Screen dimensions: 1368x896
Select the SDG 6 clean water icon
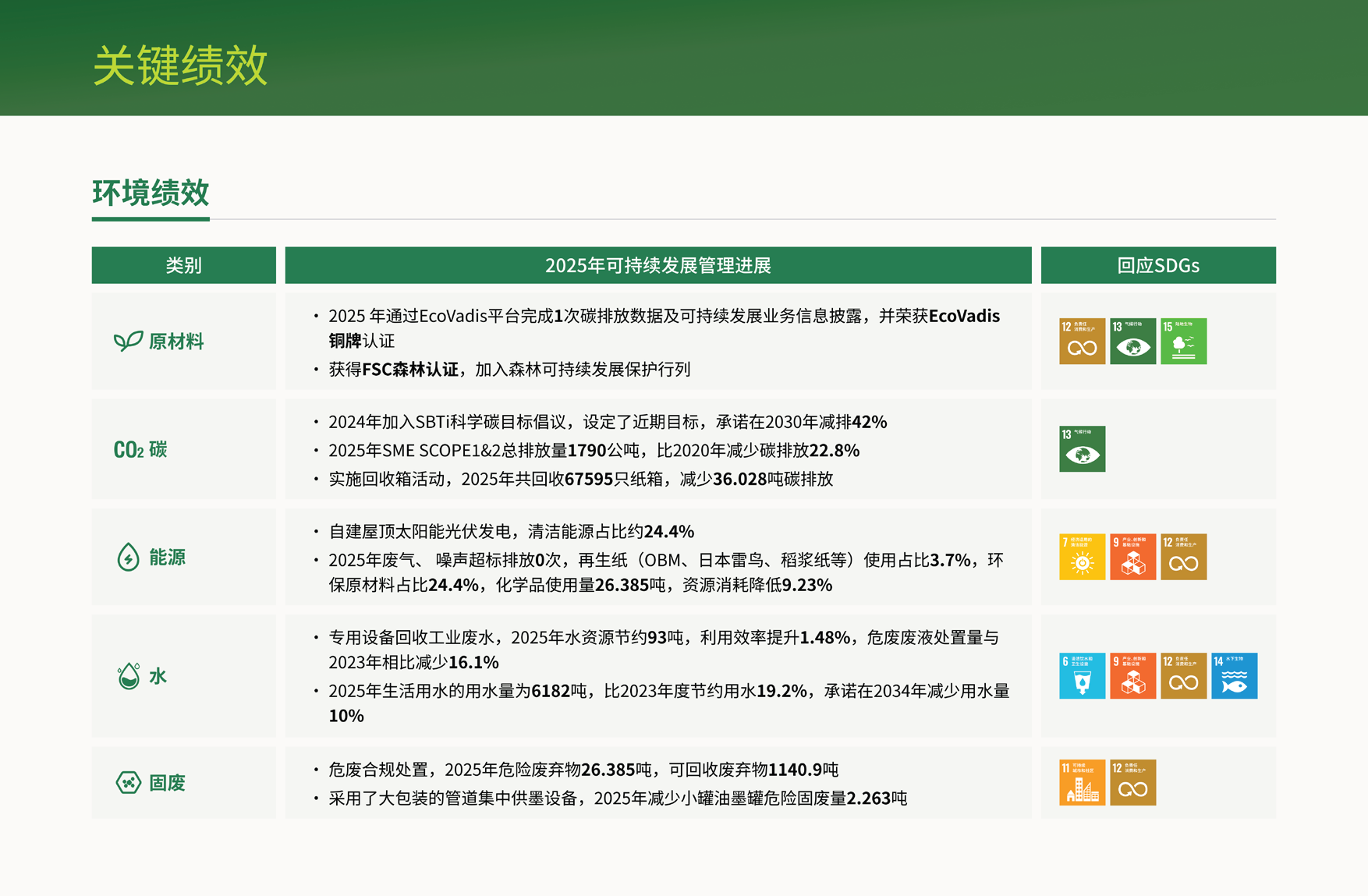click(x=1082, y=676)
